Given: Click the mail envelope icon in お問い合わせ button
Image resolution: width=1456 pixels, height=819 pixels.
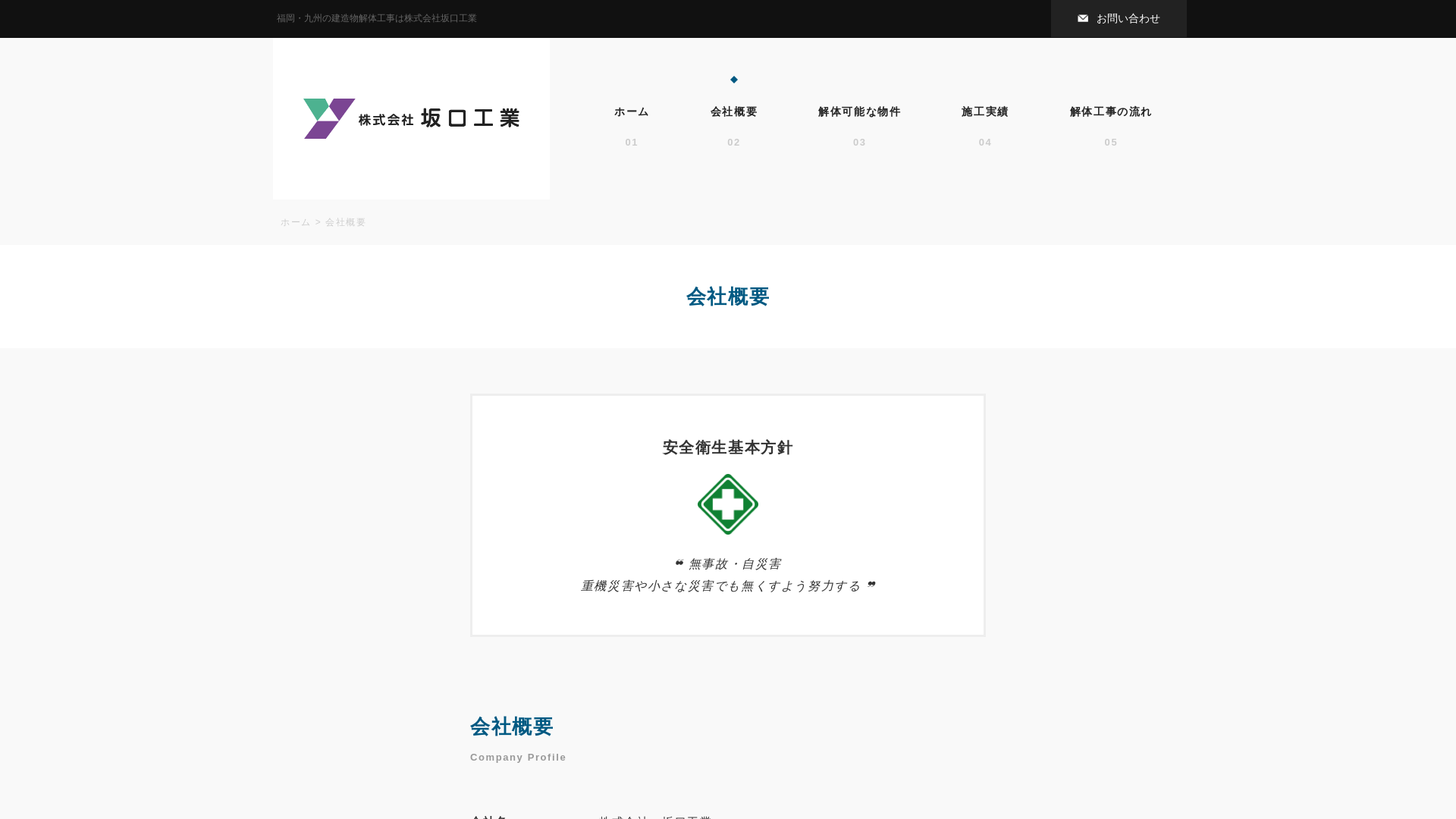Looking at the screenshot, I should click(1083, 18).
